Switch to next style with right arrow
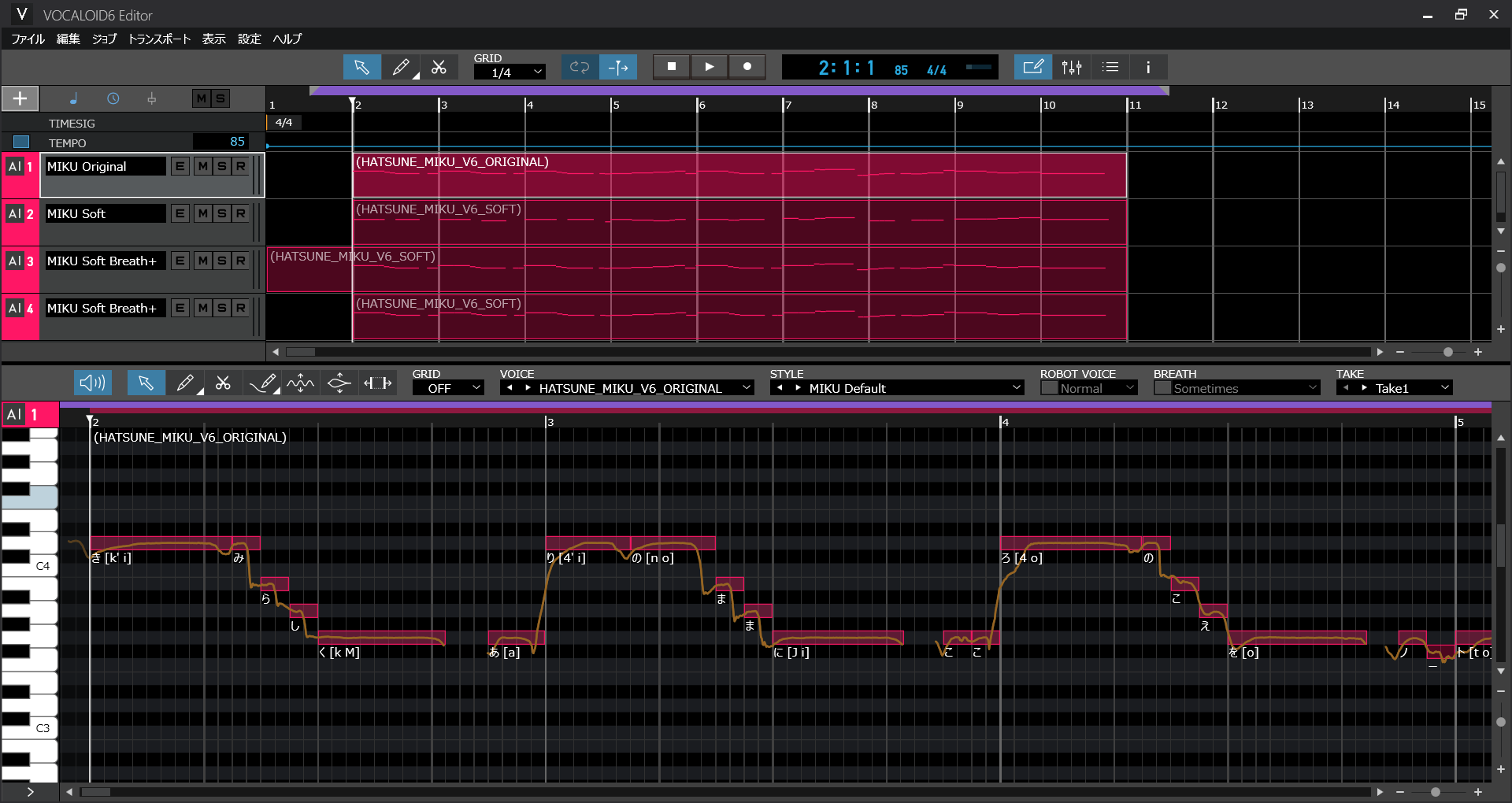1512x803 pixels. pyautogui.click(x=798, y=388)
